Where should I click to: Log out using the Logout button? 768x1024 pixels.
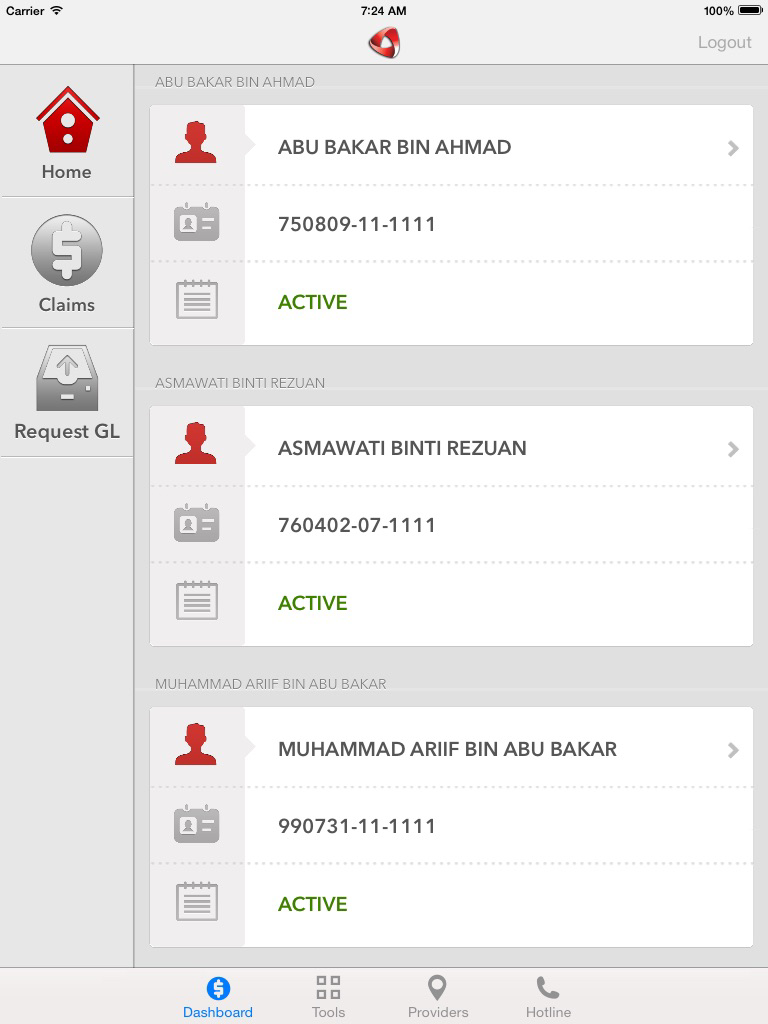point(724,42)
